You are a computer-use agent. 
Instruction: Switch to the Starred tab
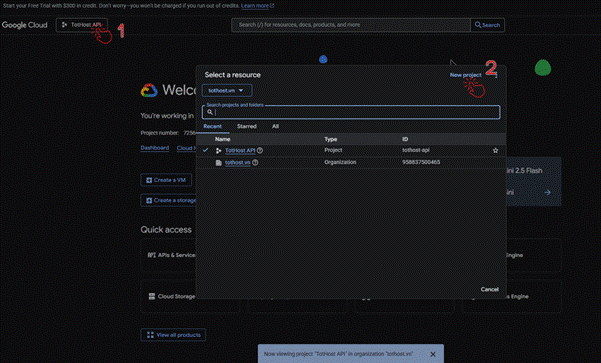point(247,126)
